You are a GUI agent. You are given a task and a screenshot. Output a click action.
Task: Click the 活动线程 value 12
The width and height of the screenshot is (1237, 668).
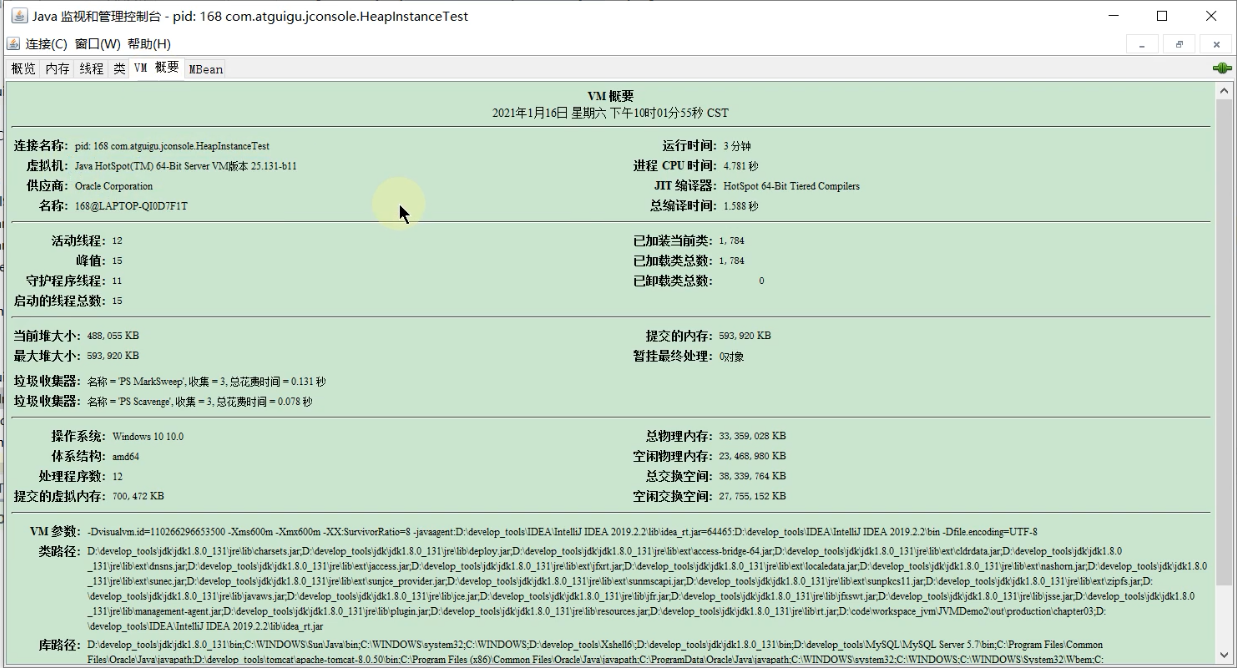[117, 241]
